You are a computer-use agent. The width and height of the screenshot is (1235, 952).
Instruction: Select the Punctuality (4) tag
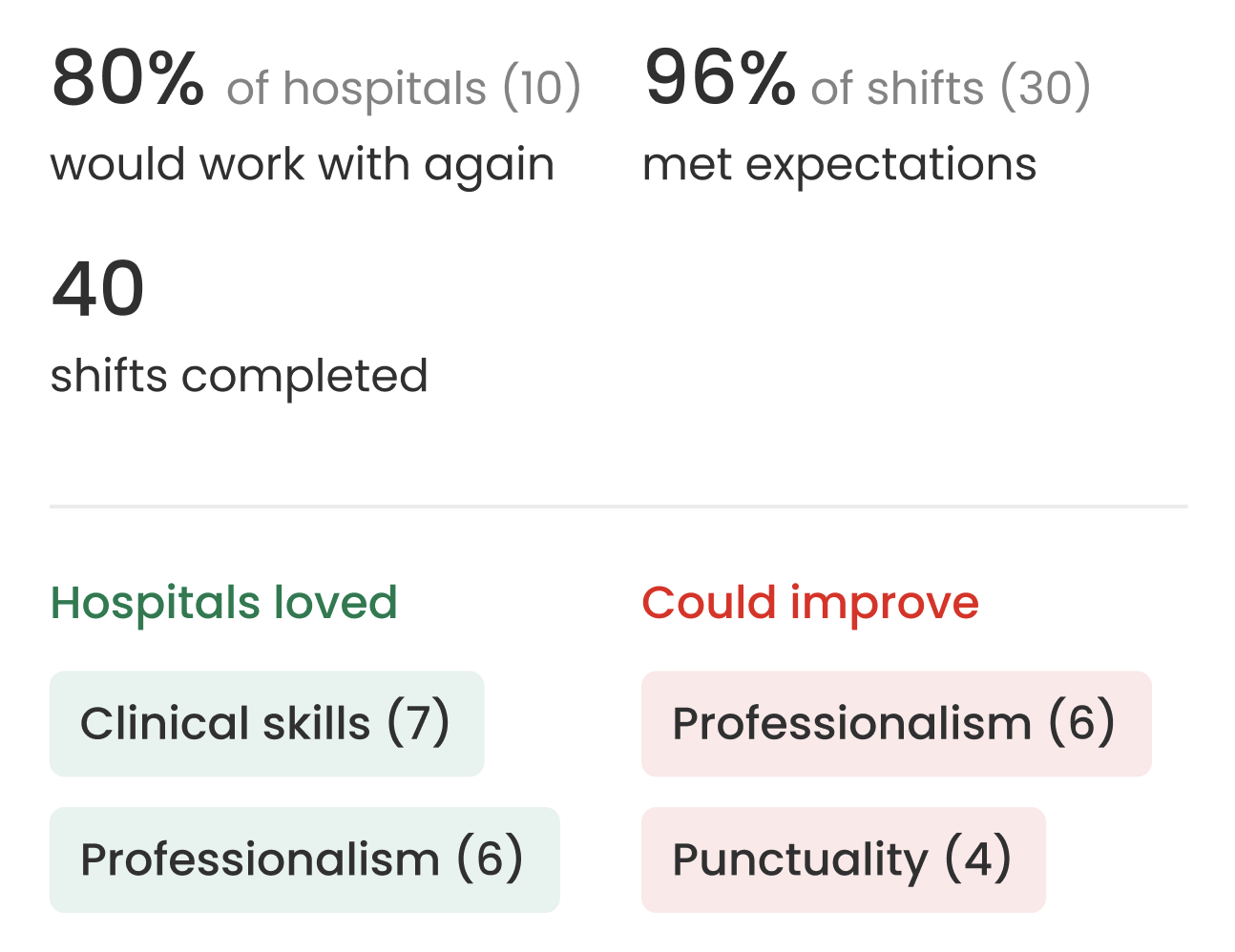[844, 859]
